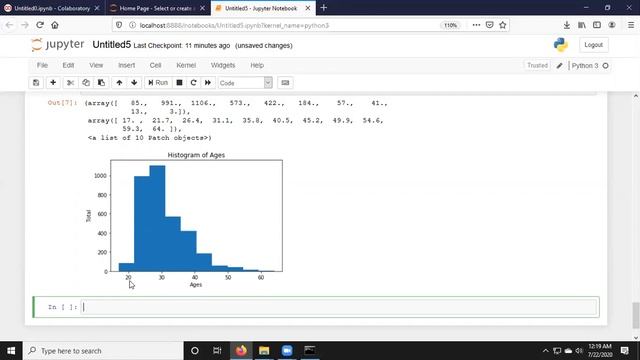The image size is (640, 360).
Task: Click the page vertical scrollbar thumb
Action: (636, 315)
